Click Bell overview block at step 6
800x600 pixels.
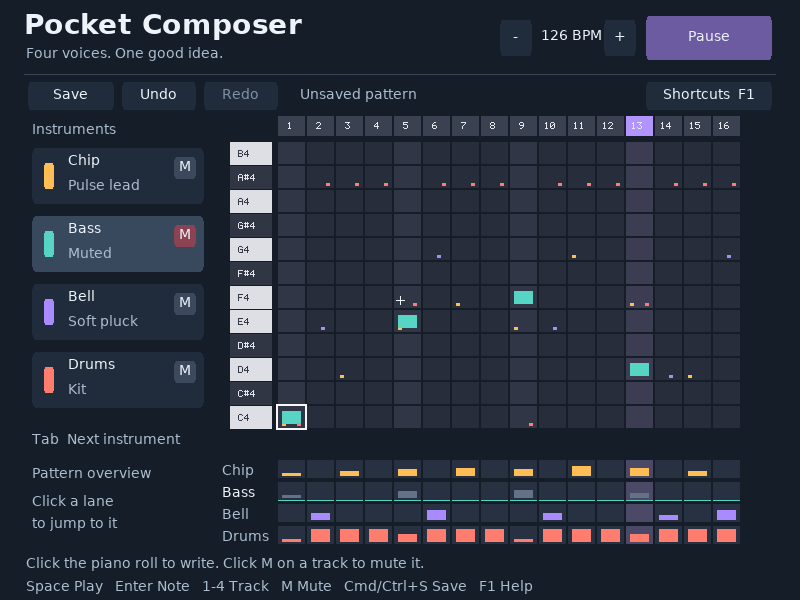click(436, 515)
